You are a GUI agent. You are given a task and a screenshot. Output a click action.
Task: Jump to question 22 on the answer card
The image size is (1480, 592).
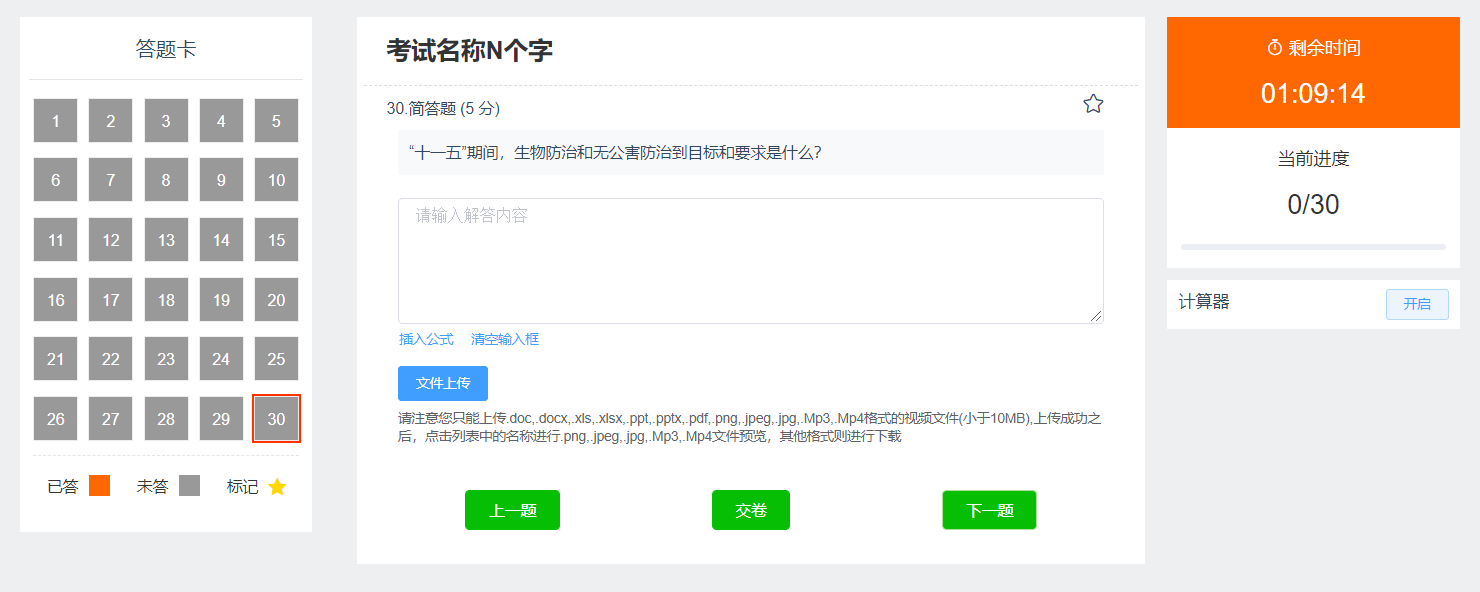pos(111,359)
